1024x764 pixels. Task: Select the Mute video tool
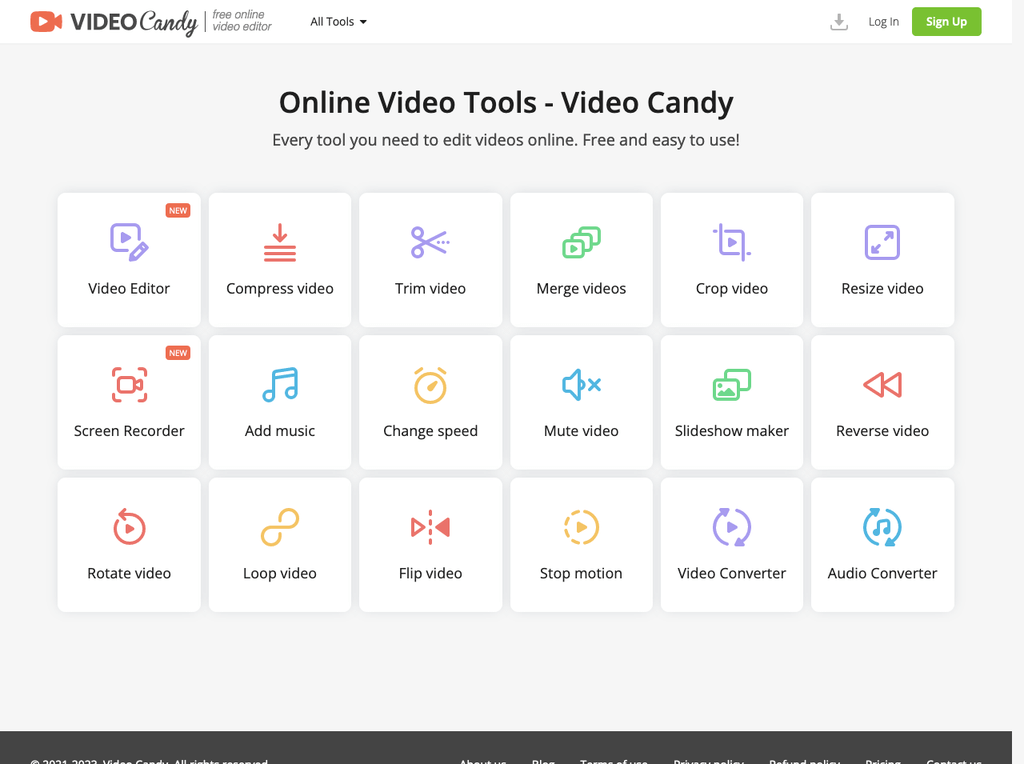(x=581, y=403)
